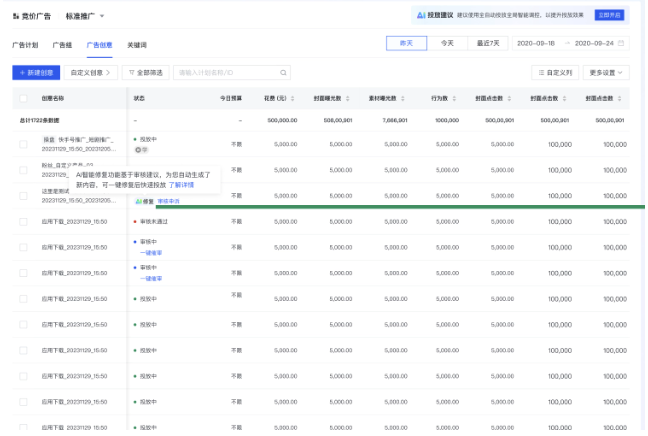Open the calendar icon in the date range
The height and width of the screenshot is (436, 648).
point(621,43)
